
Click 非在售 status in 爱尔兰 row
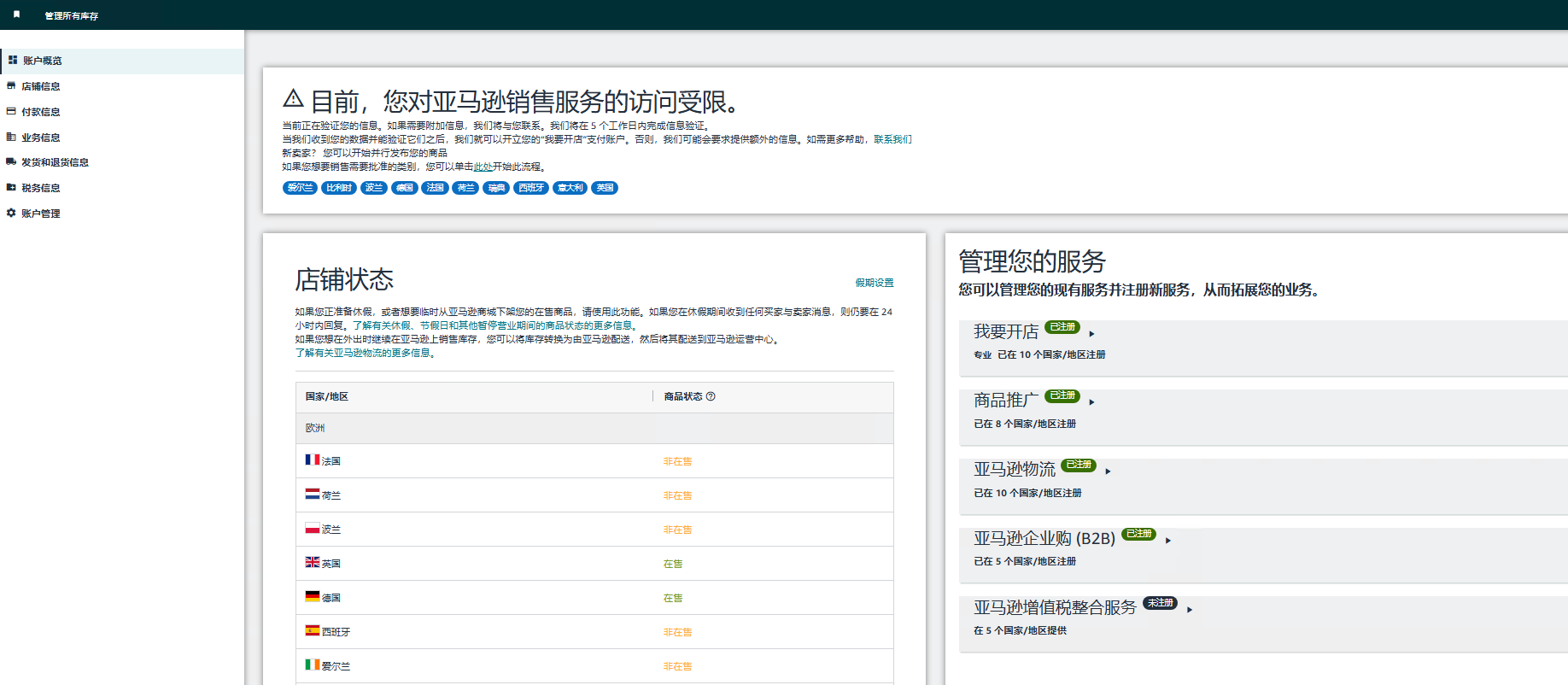coord(677,666)
